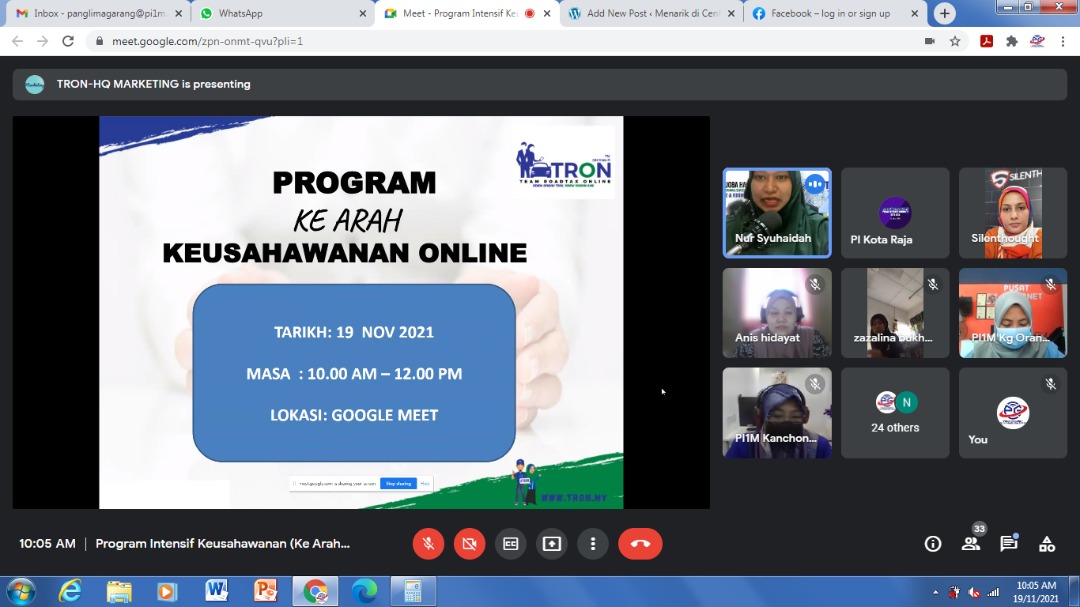Open a new Chrome tab

click(944, 14)
